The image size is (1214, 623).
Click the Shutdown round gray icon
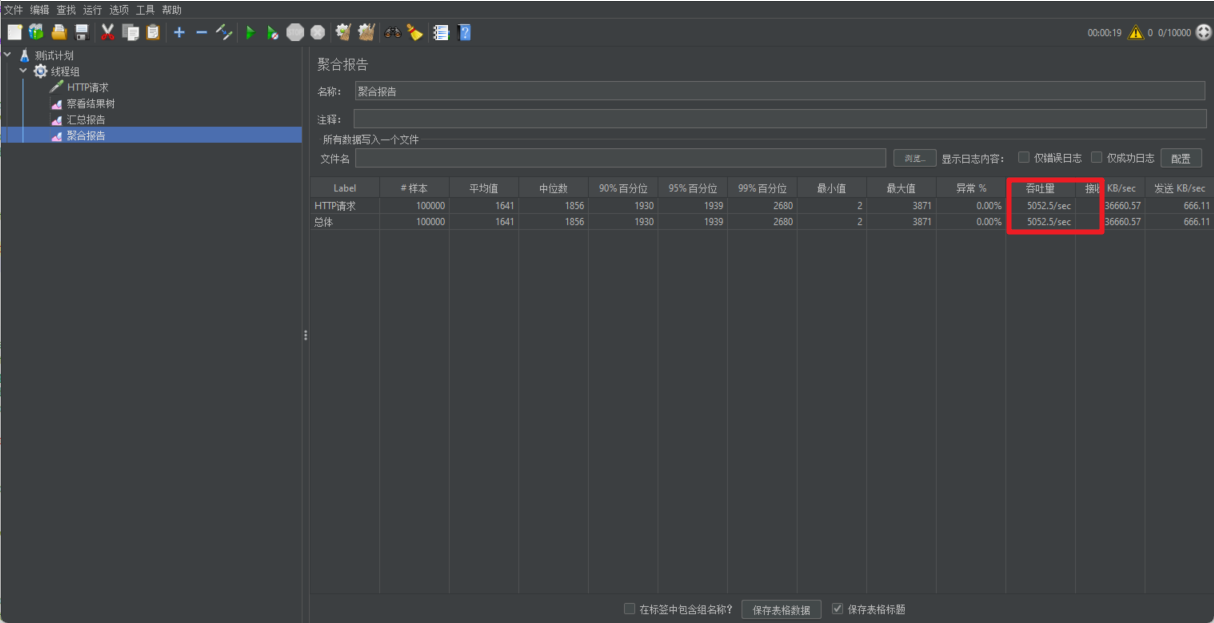click(317, 32)
